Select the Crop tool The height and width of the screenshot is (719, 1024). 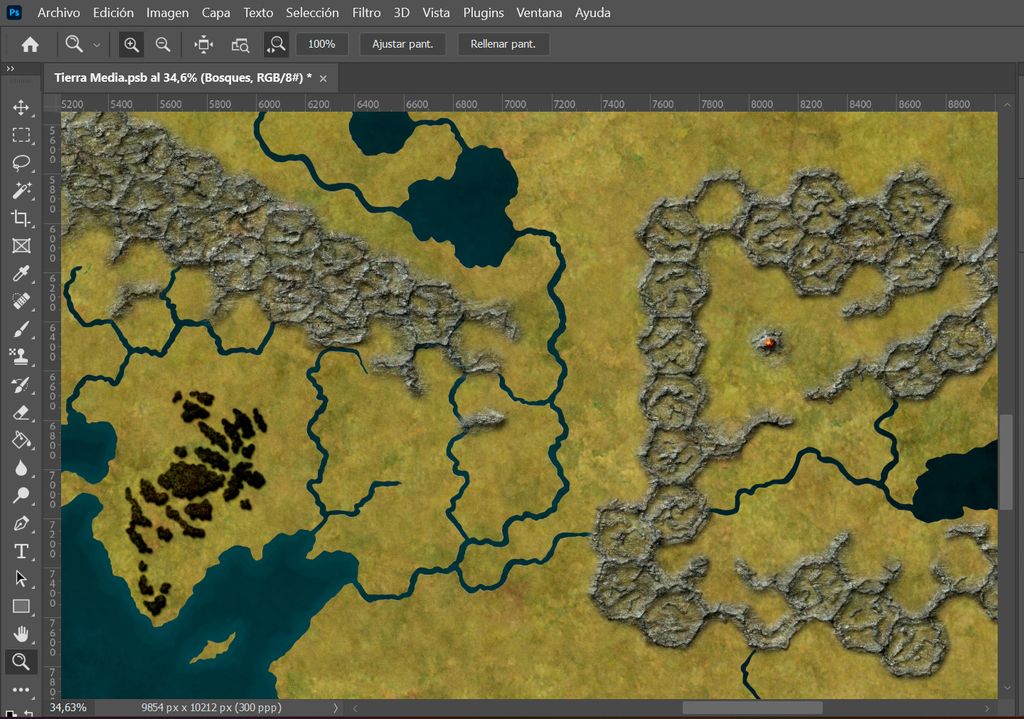[22, 219]
